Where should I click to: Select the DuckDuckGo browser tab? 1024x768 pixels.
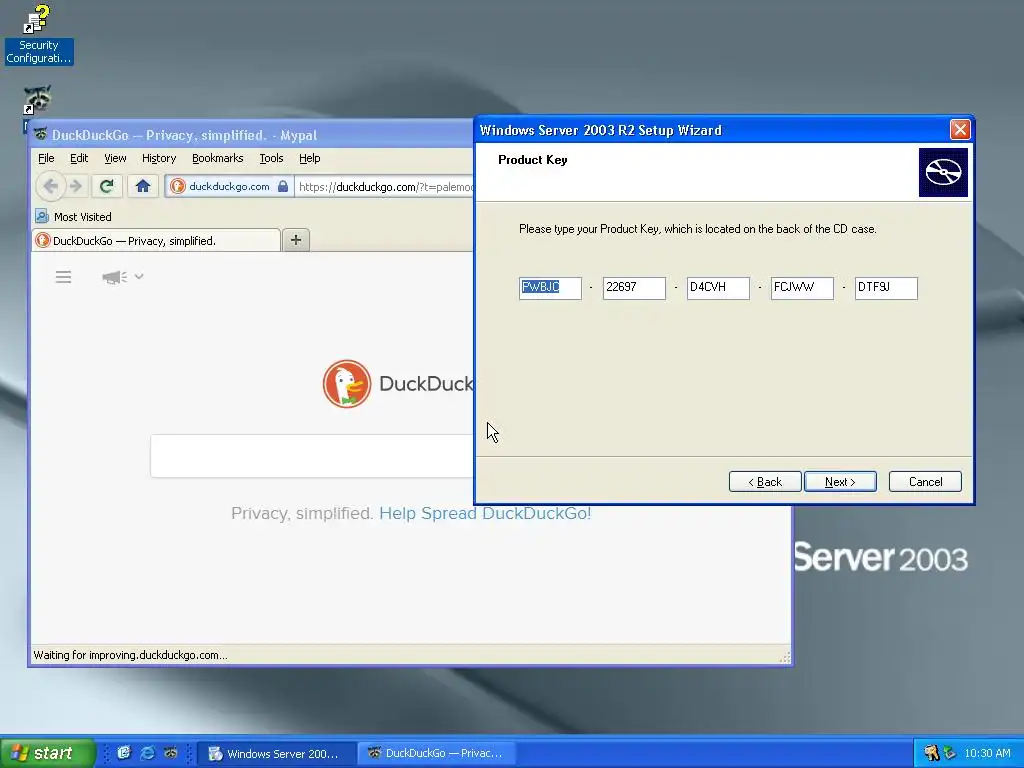pyautogui.click(x=155, y=240)
